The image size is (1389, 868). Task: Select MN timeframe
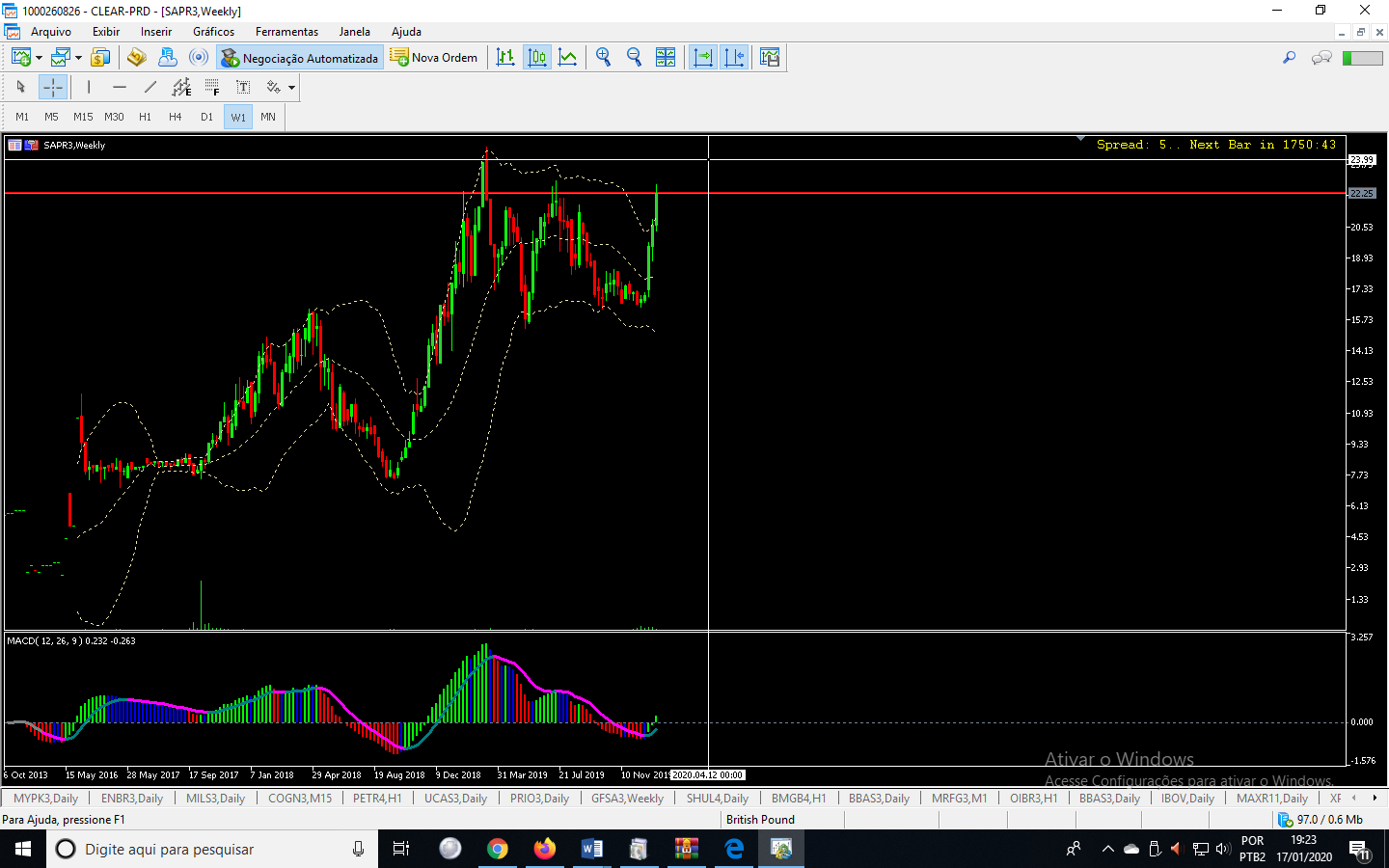(268, 117)
